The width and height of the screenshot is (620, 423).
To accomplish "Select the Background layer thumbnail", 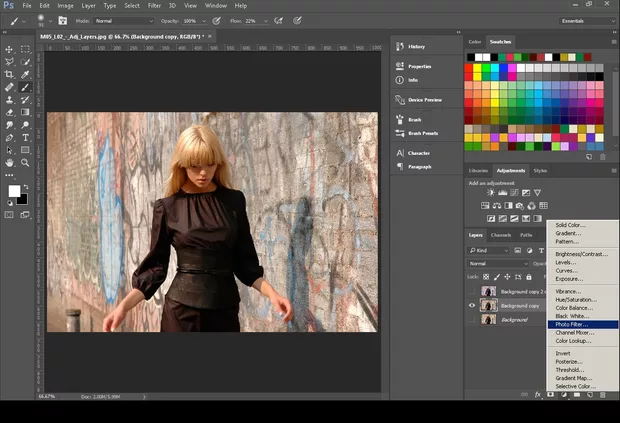I will [488, 319].
